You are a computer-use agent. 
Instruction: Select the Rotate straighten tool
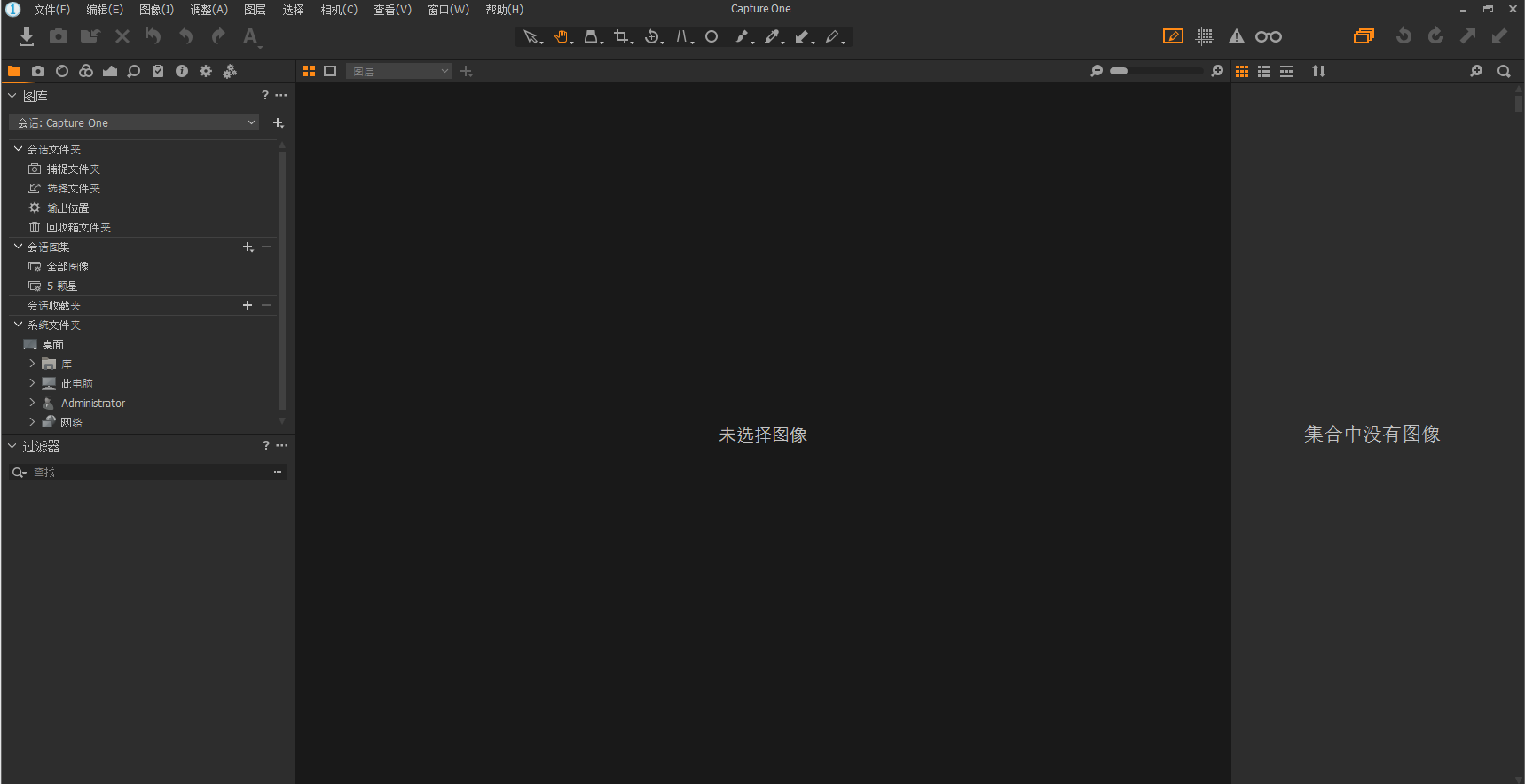click(x=652, y=36)
